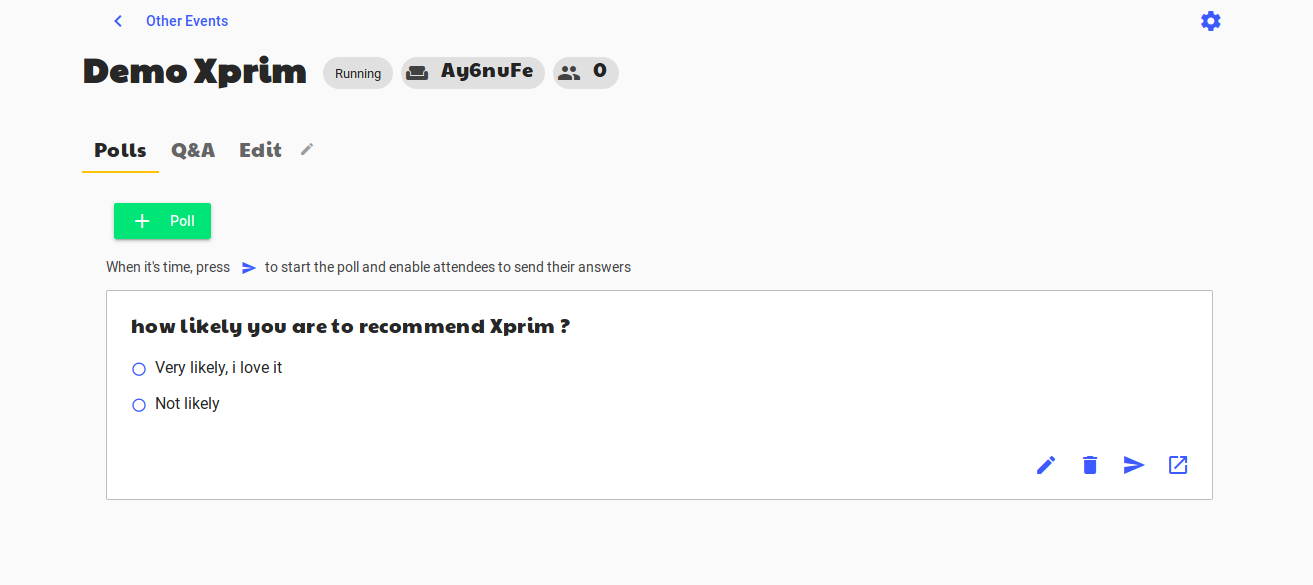Screen dimensions: 1313x585
Task: Click the pencil icon beside Edit tab
Action: coord(307,149)
